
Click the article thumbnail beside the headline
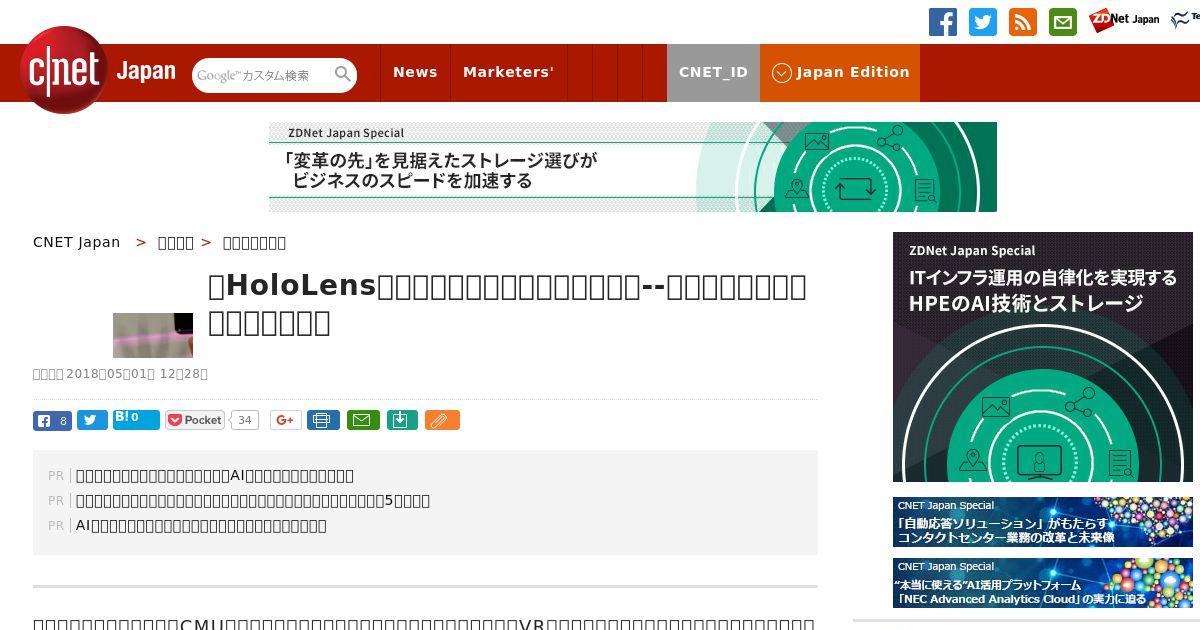(x=153, y=335)
